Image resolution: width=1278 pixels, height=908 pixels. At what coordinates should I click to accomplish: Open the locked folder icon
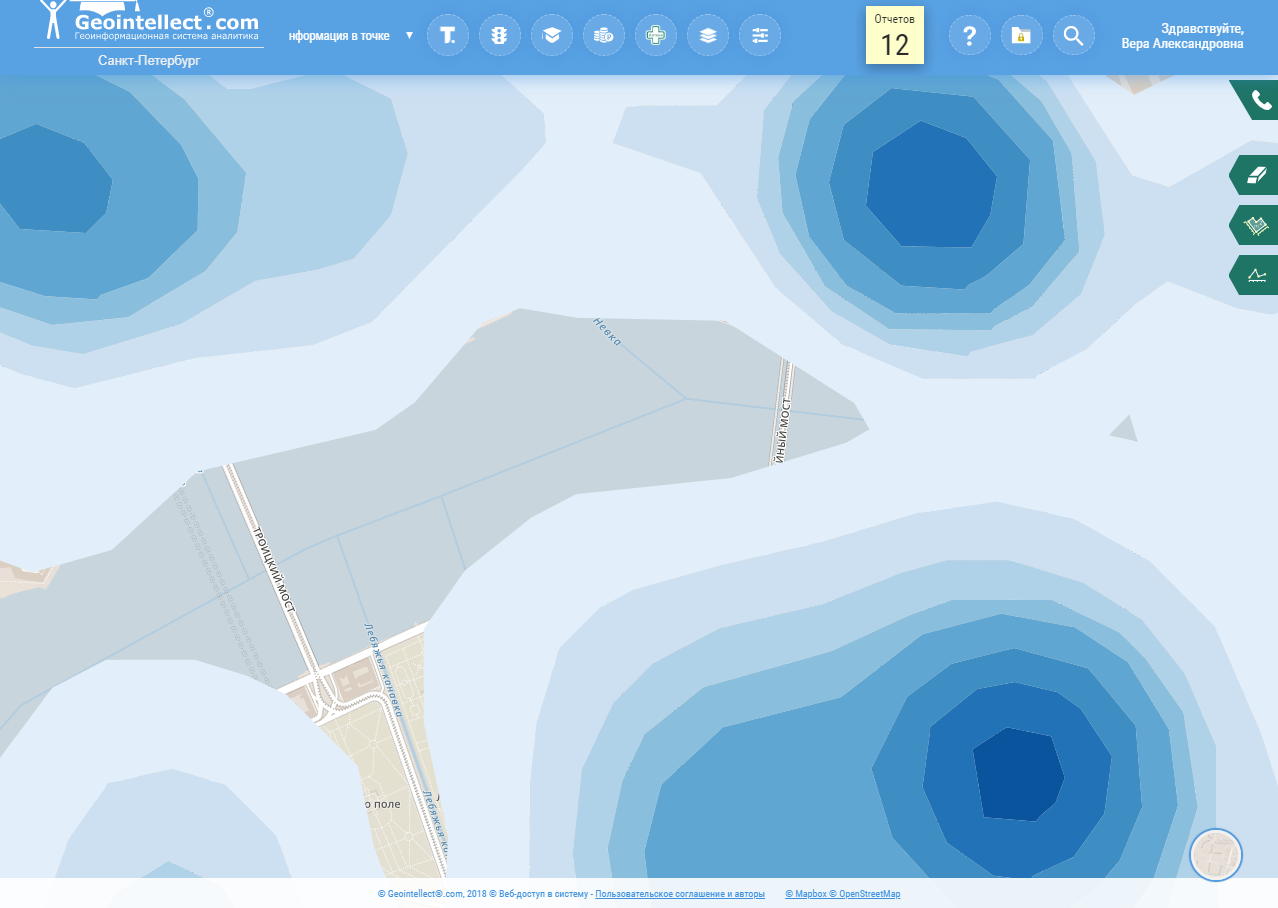click(1021, 36)
